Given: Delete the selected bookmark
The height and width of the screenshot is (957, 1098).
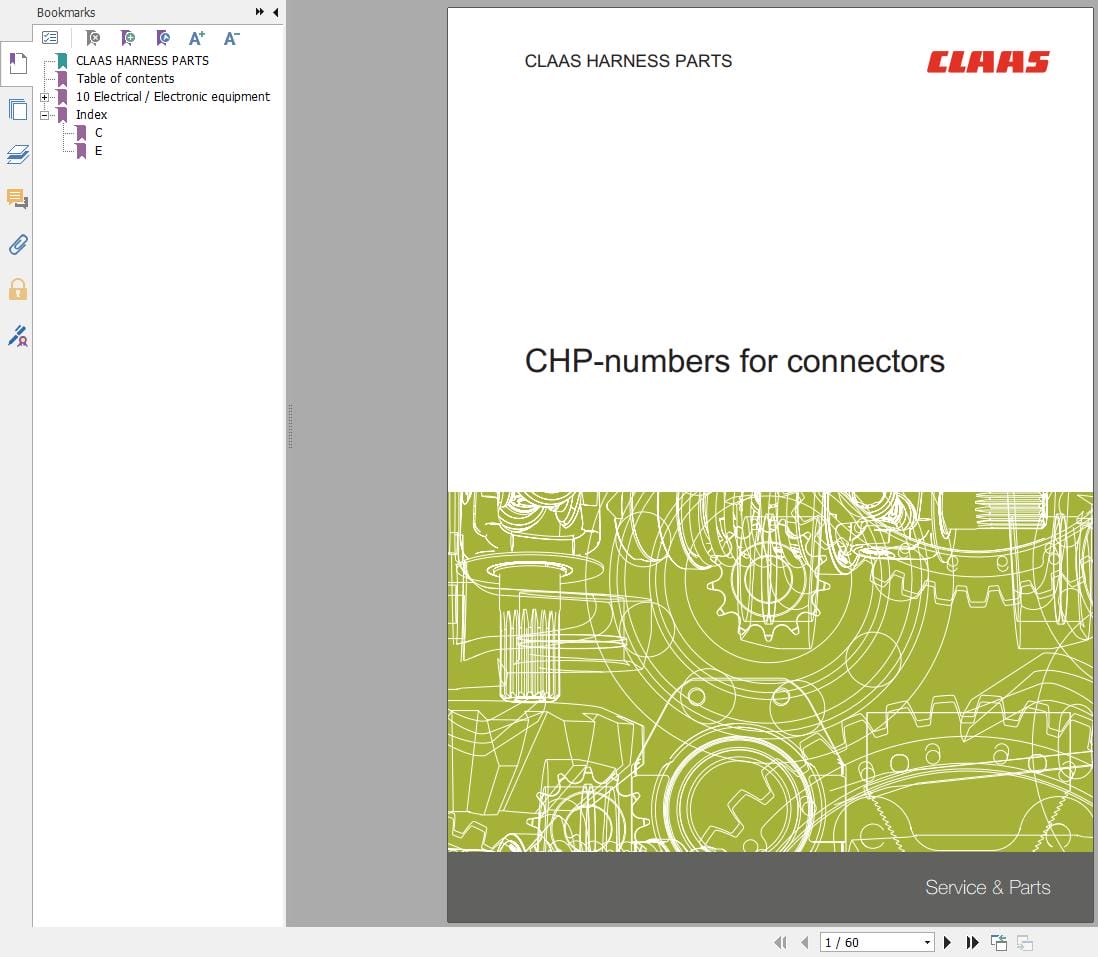Looking at the screenshot, I should coord(93,38).
